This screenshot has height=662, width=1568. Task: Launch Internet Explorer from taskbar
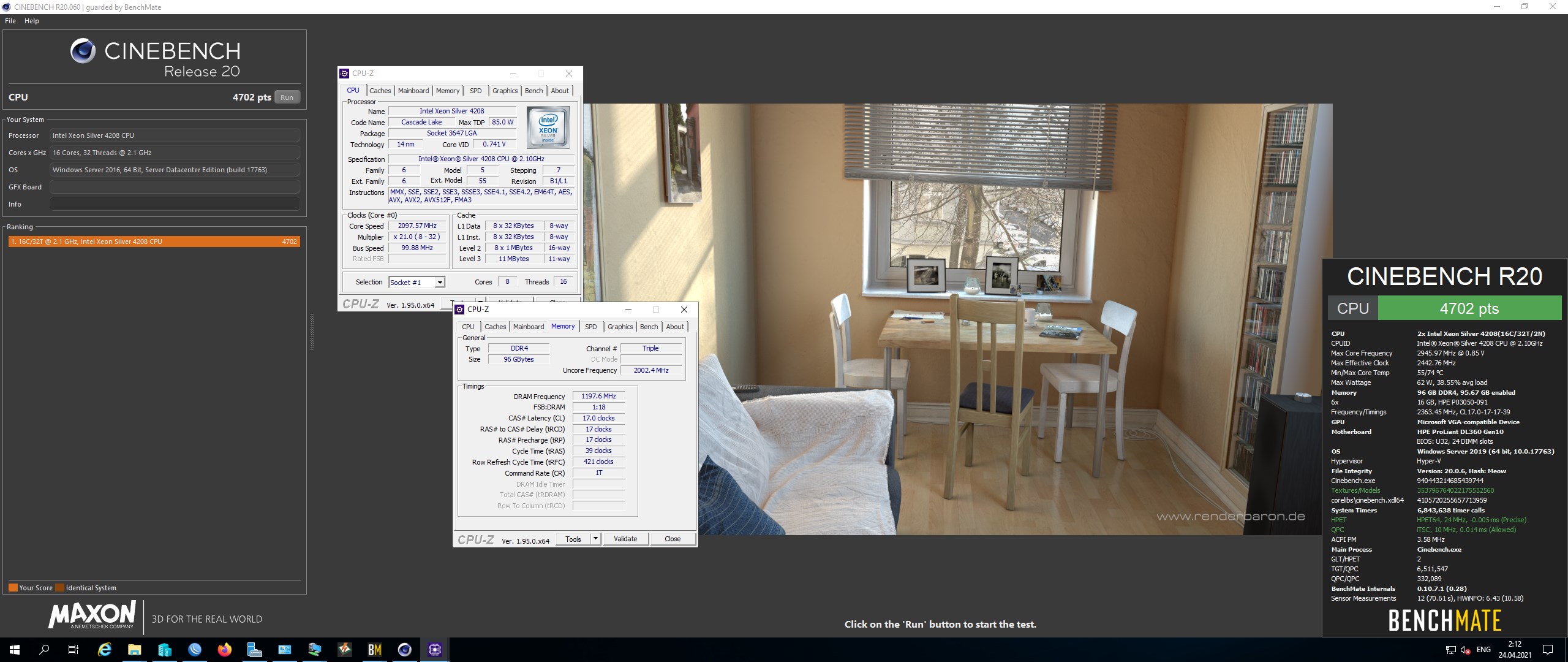tap(105, 650)
